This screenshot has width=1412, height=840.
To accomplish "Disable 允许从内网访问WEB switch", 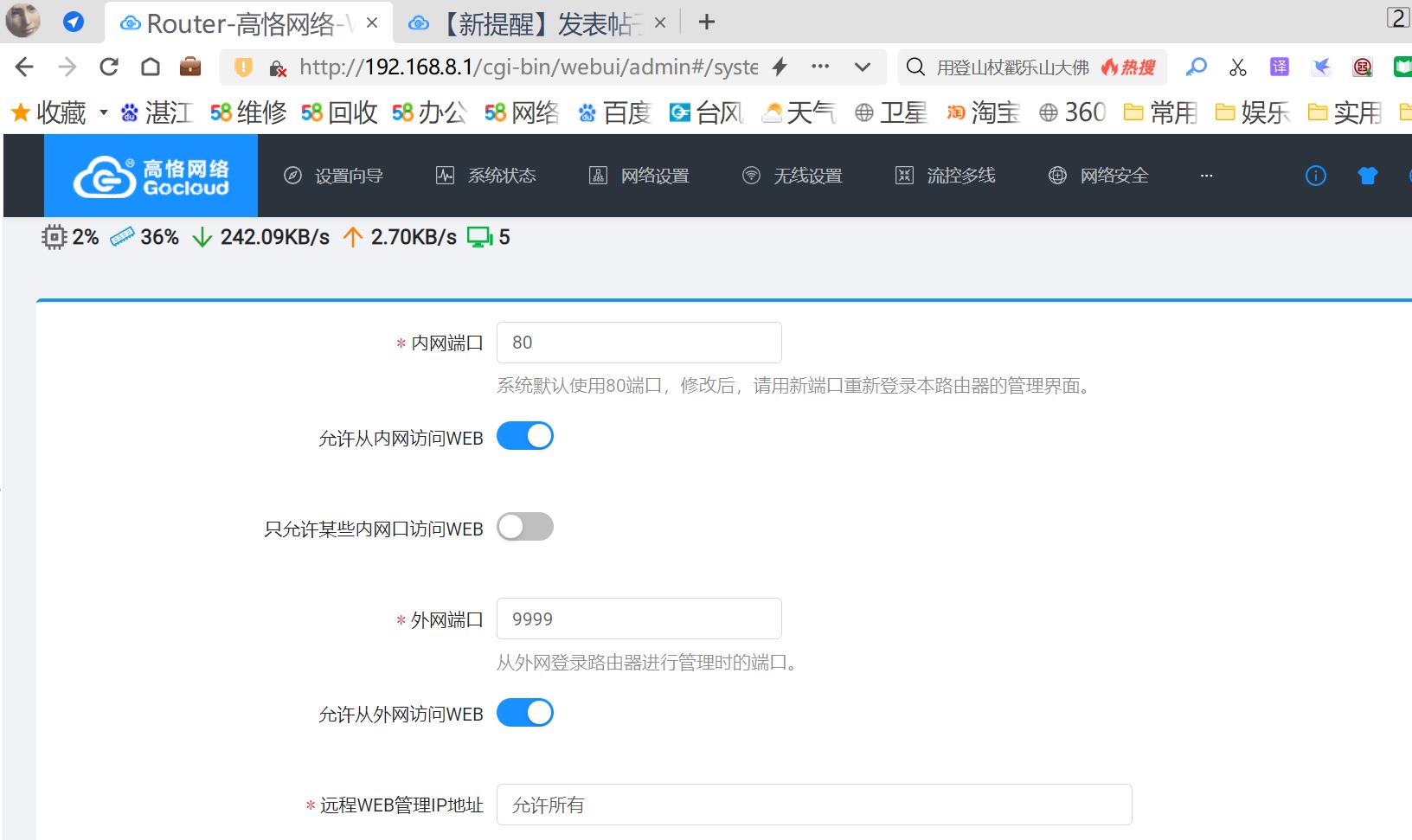I will click(x=525, y=436).
